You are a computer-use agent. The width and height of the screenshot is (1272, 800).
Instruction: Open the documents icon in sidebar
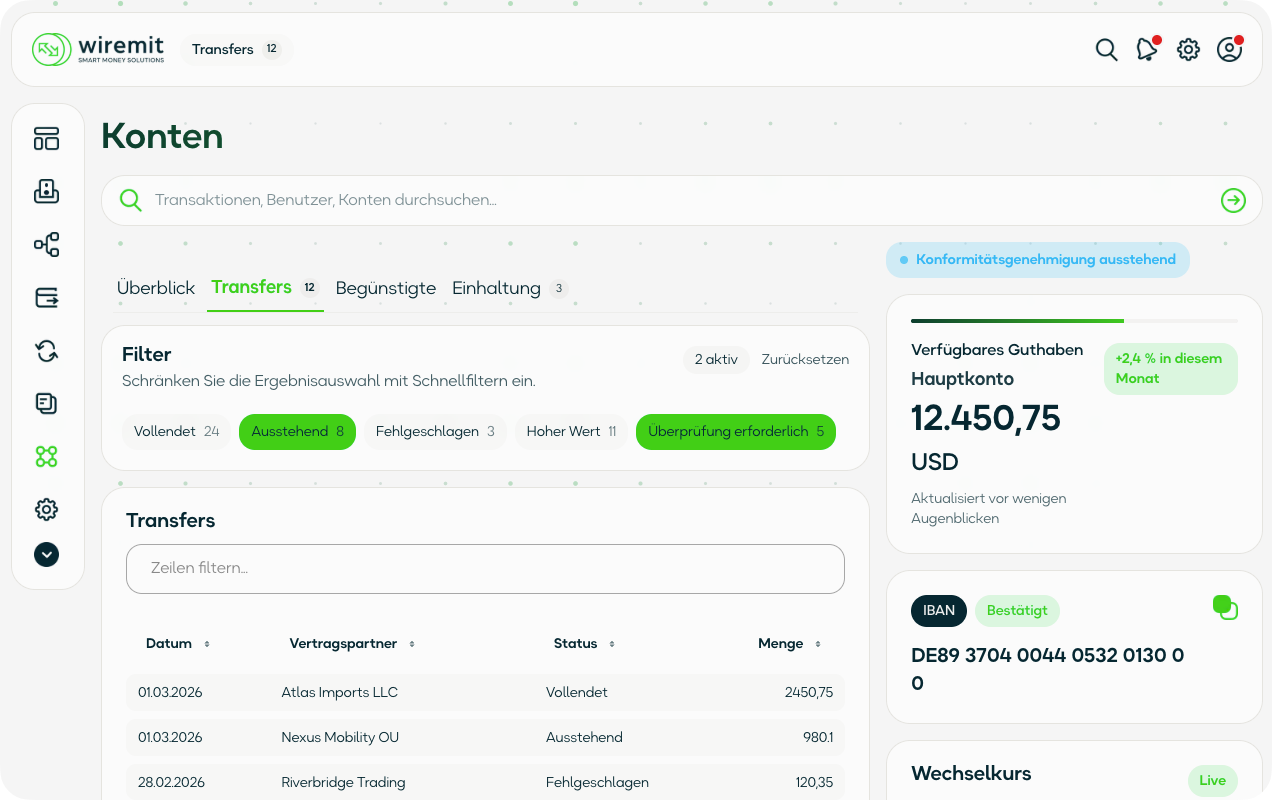pos(47,403)
